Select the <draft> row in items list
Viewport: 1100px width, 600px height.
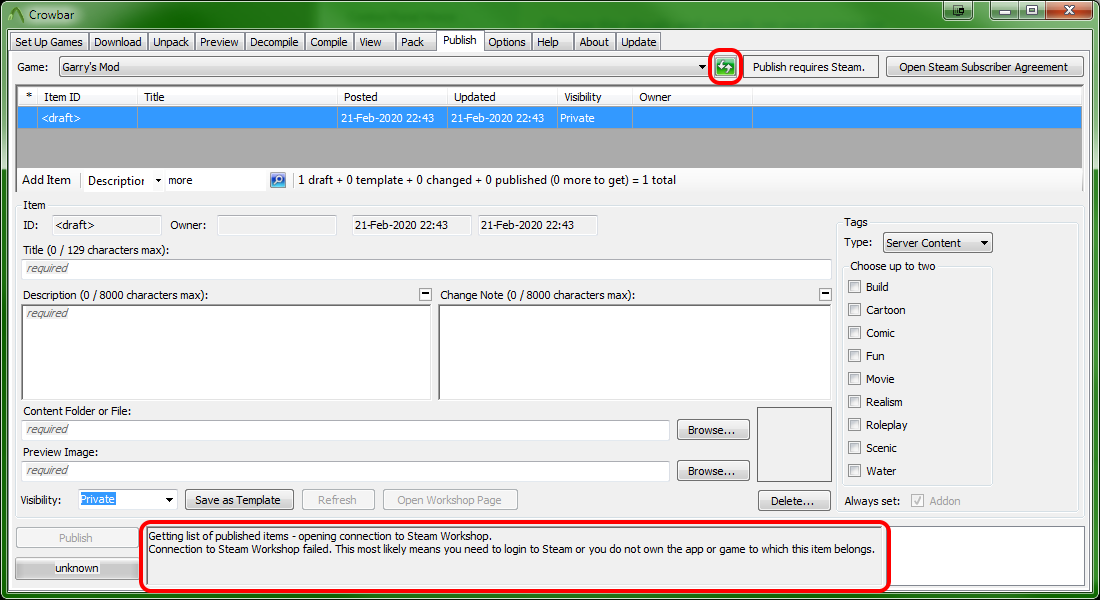click(549, 118)
